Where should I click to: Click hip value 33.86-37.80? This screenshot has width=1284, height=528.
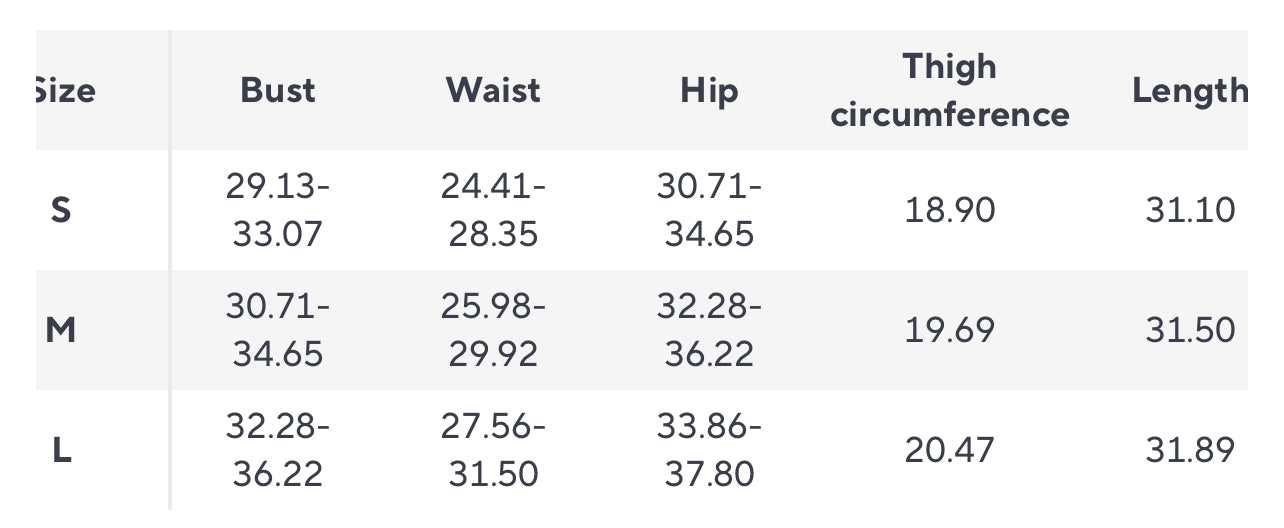709,450
